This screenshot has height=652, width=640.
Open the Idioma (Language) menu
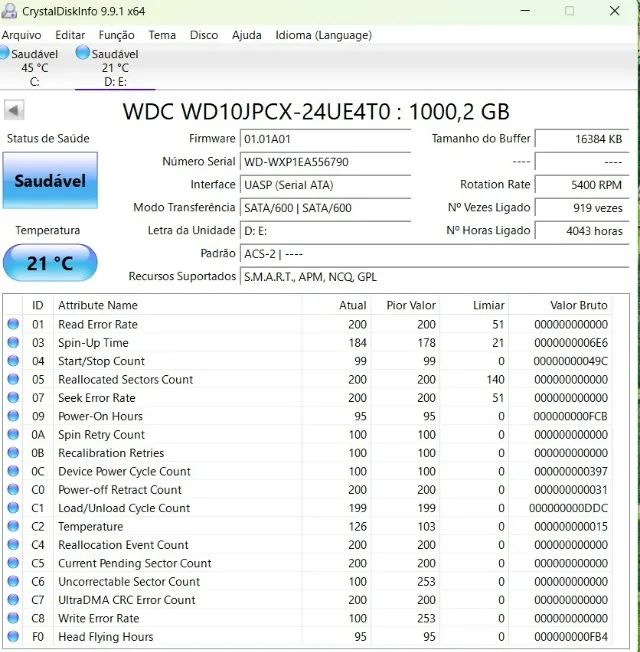(324, 35)
